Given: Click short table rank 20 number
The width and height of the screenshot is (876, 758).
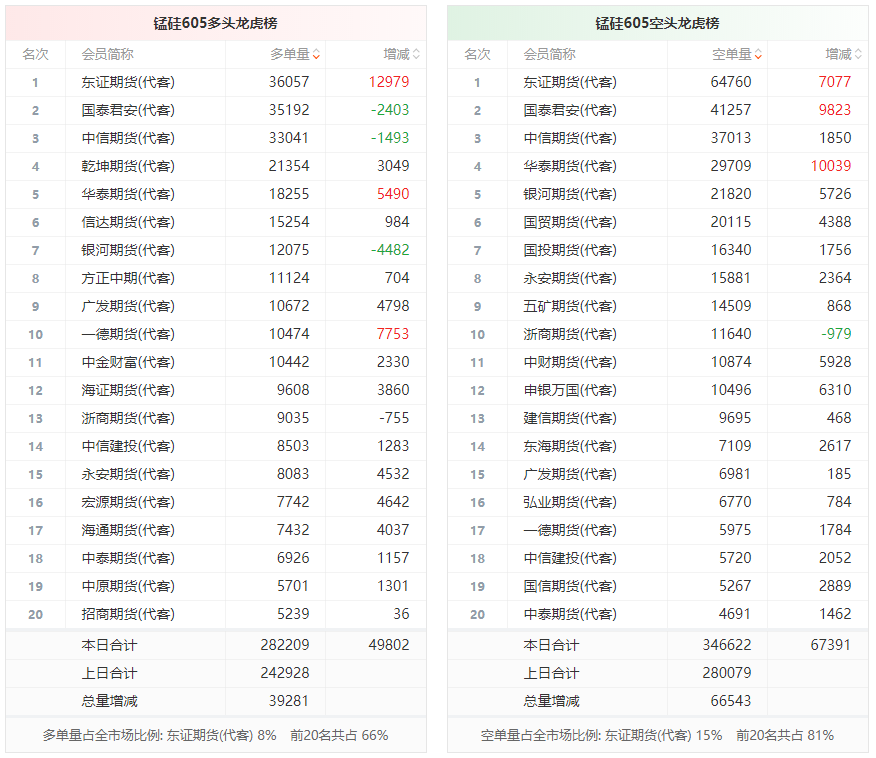Looking at the screenshot, I should pyautogui.click(x=477, y=614).
